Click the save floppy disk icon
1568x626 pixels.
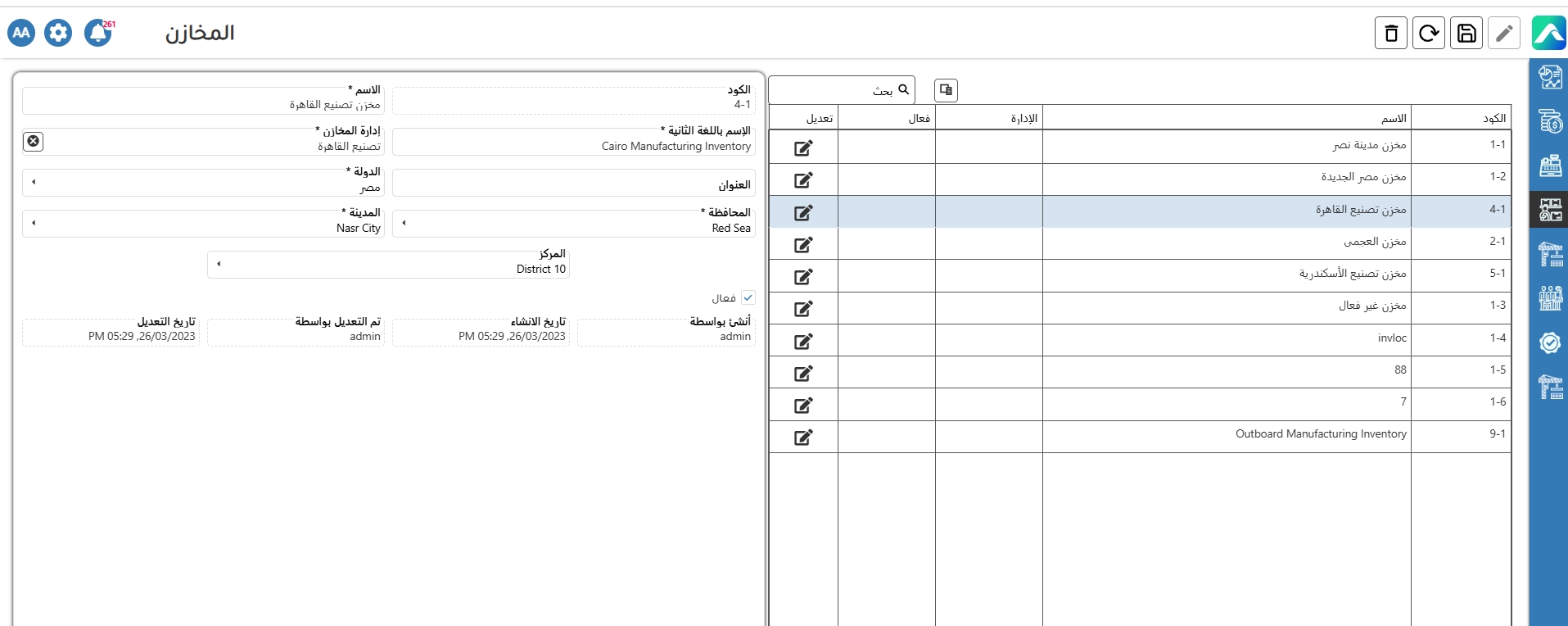1466,34
